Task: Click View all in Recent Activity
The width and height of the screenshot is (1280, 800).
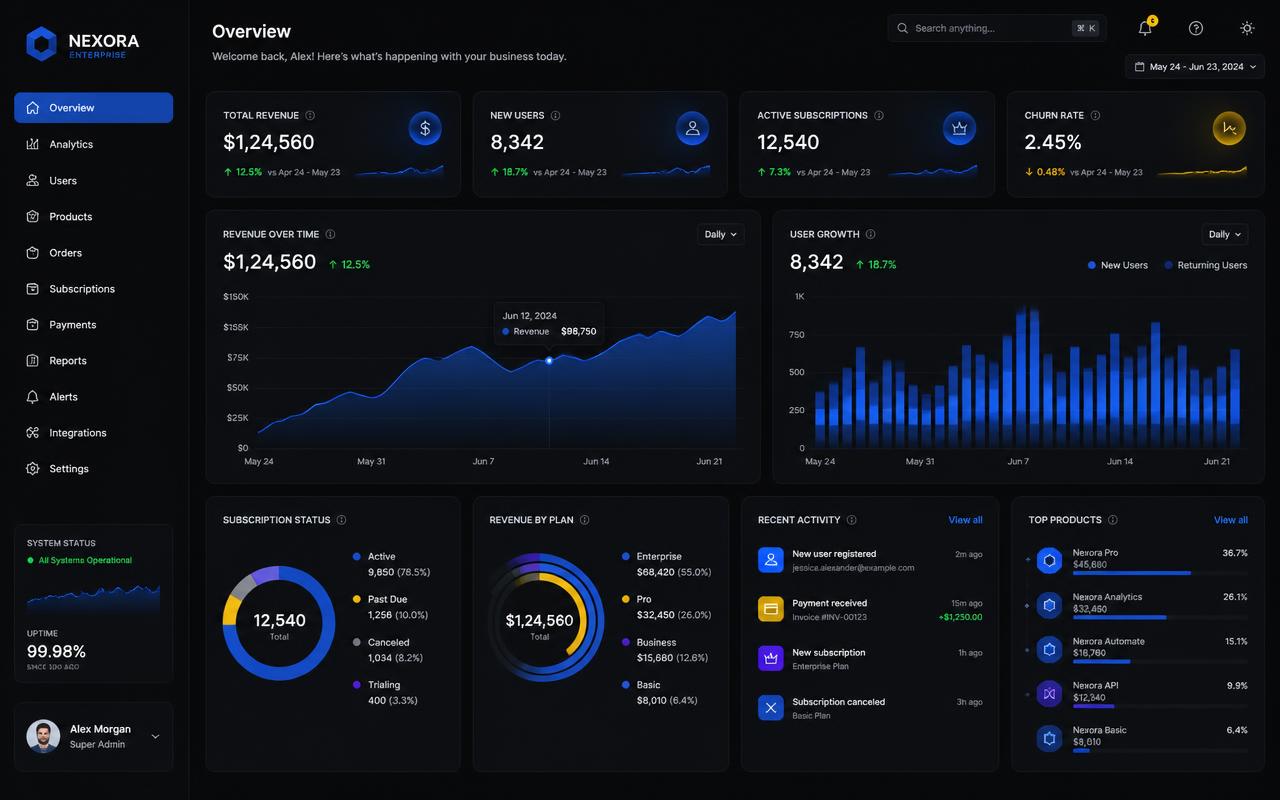Action: point(965,520)
